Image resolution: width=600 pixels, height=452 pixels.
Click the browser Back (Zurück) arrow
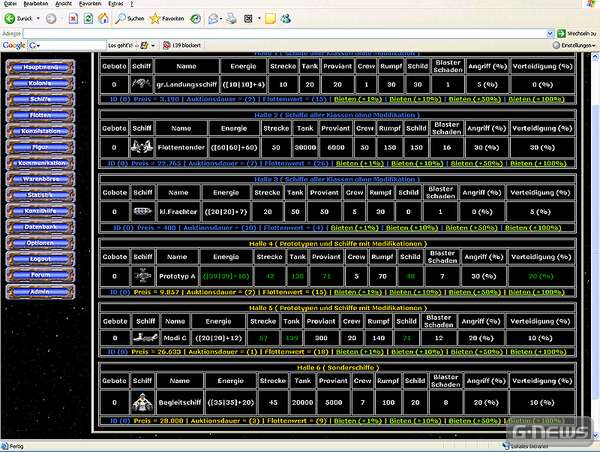[x=10, y=18]
